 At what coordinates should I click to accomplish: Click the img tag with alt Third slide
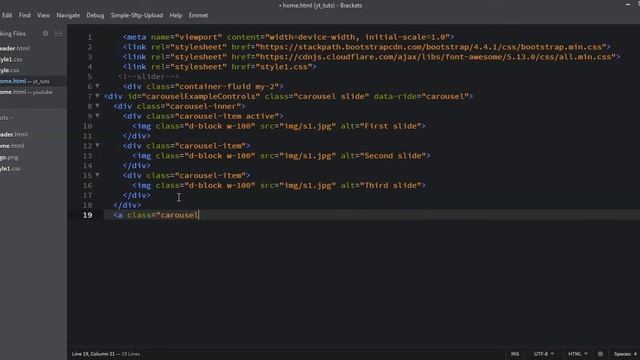click(279, 185)
